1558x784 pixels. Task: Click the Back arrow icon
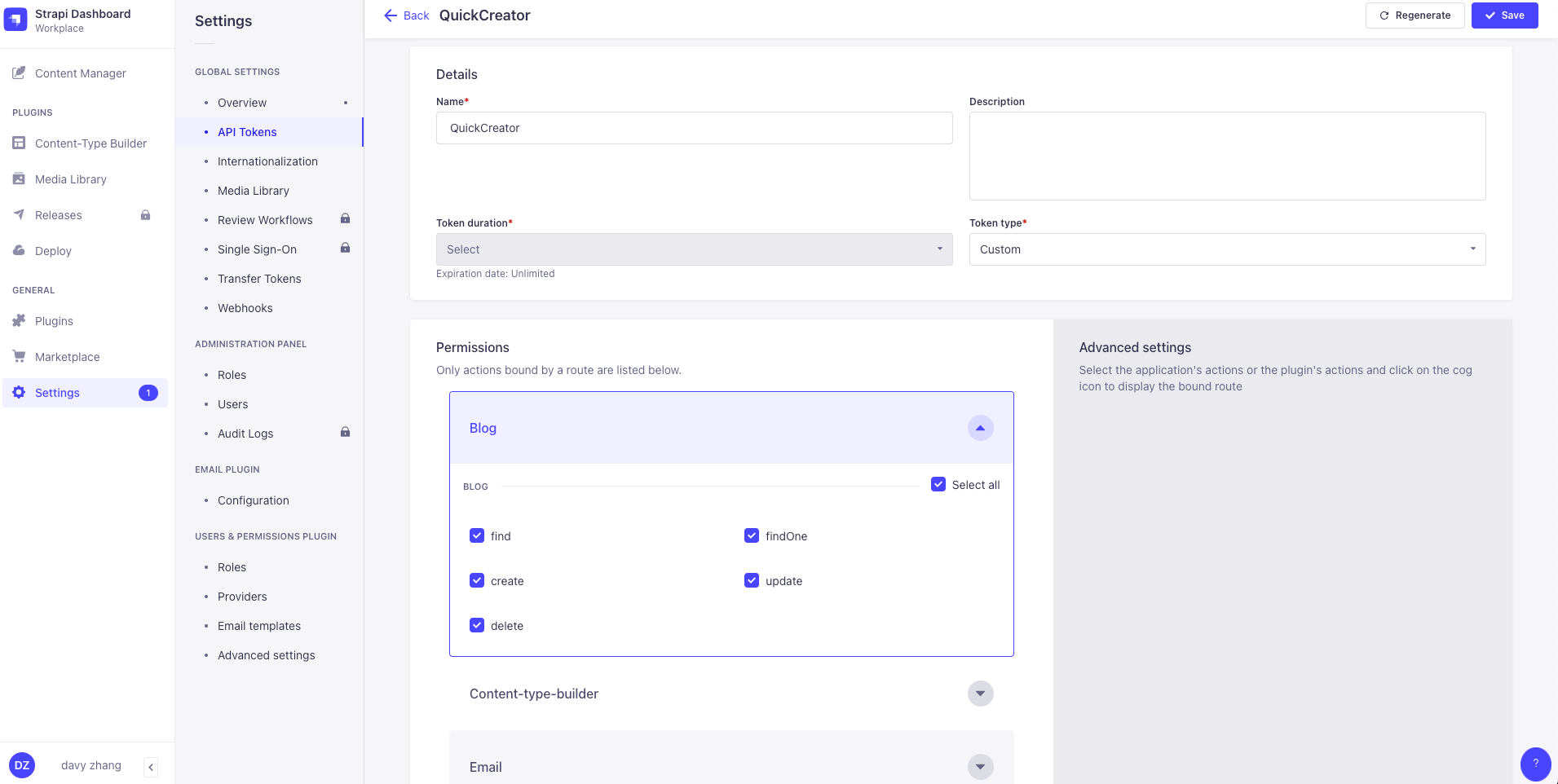click(391, 15)
